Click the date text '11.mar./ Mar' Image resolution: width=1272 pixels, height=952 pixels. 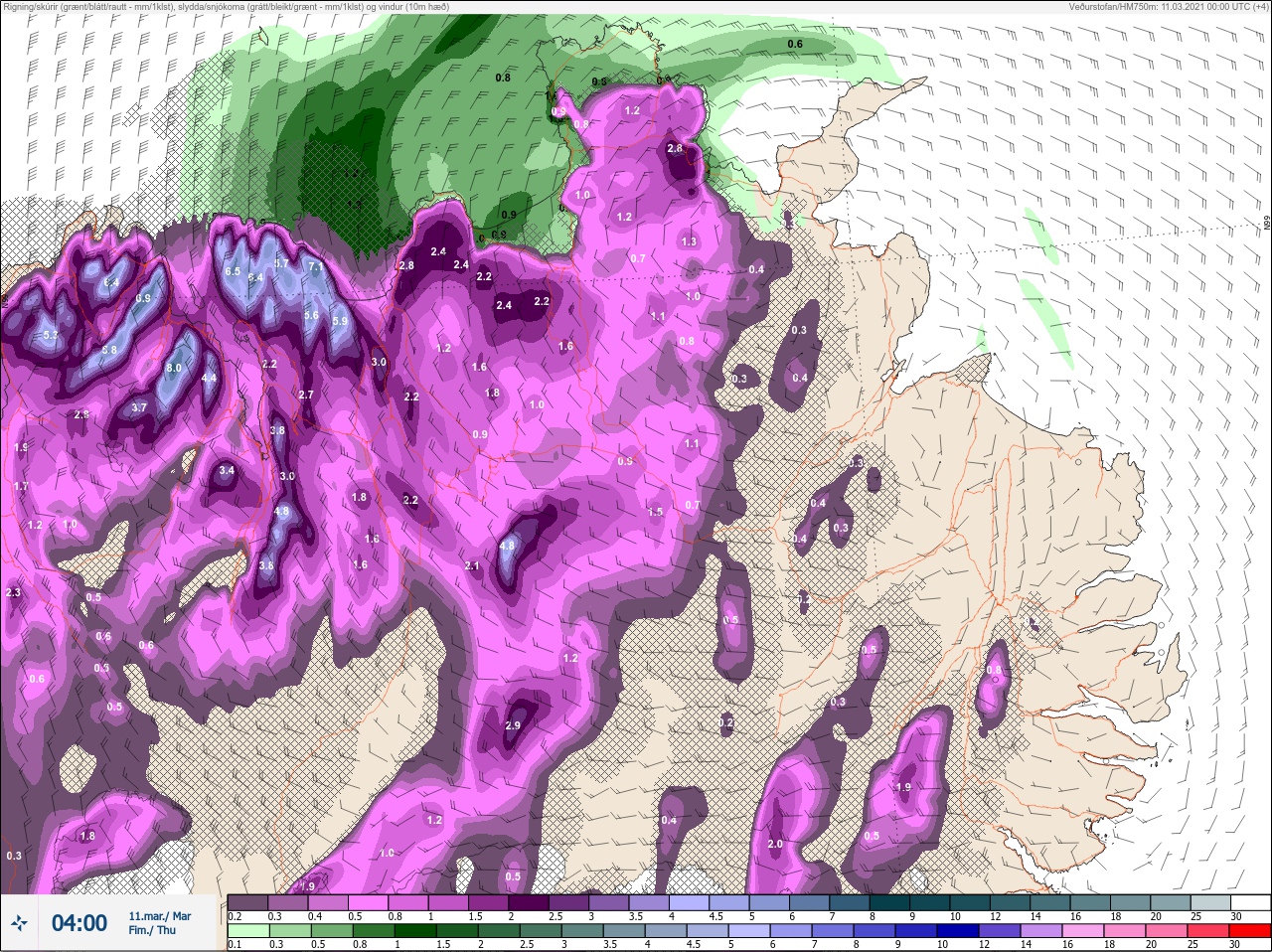tap(160, 916)
